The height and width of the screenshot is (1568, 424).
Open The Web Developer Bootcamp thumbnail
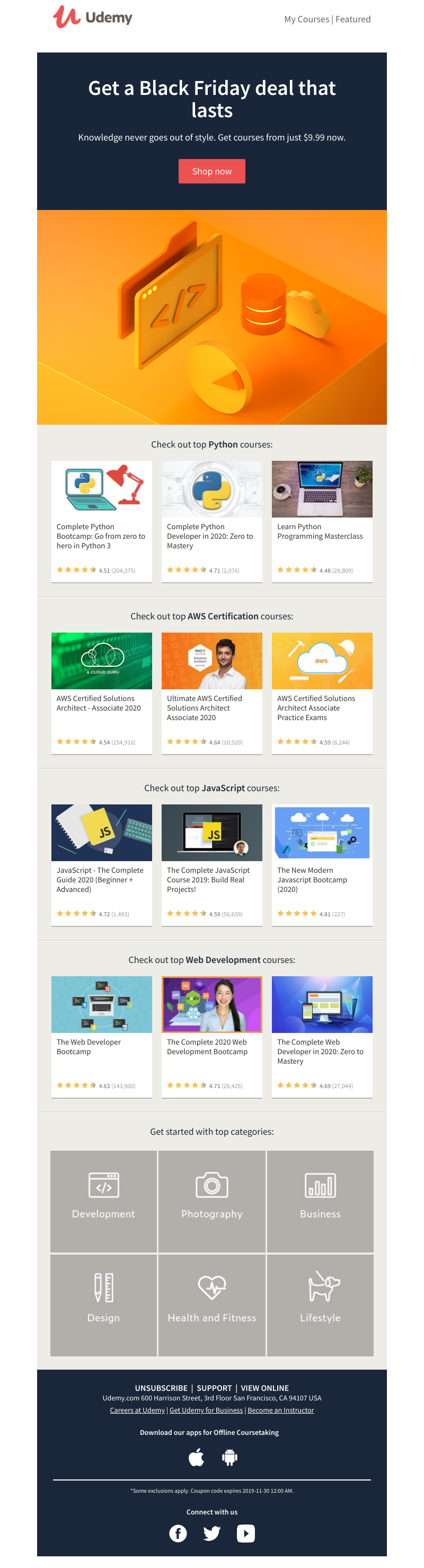102,1004
